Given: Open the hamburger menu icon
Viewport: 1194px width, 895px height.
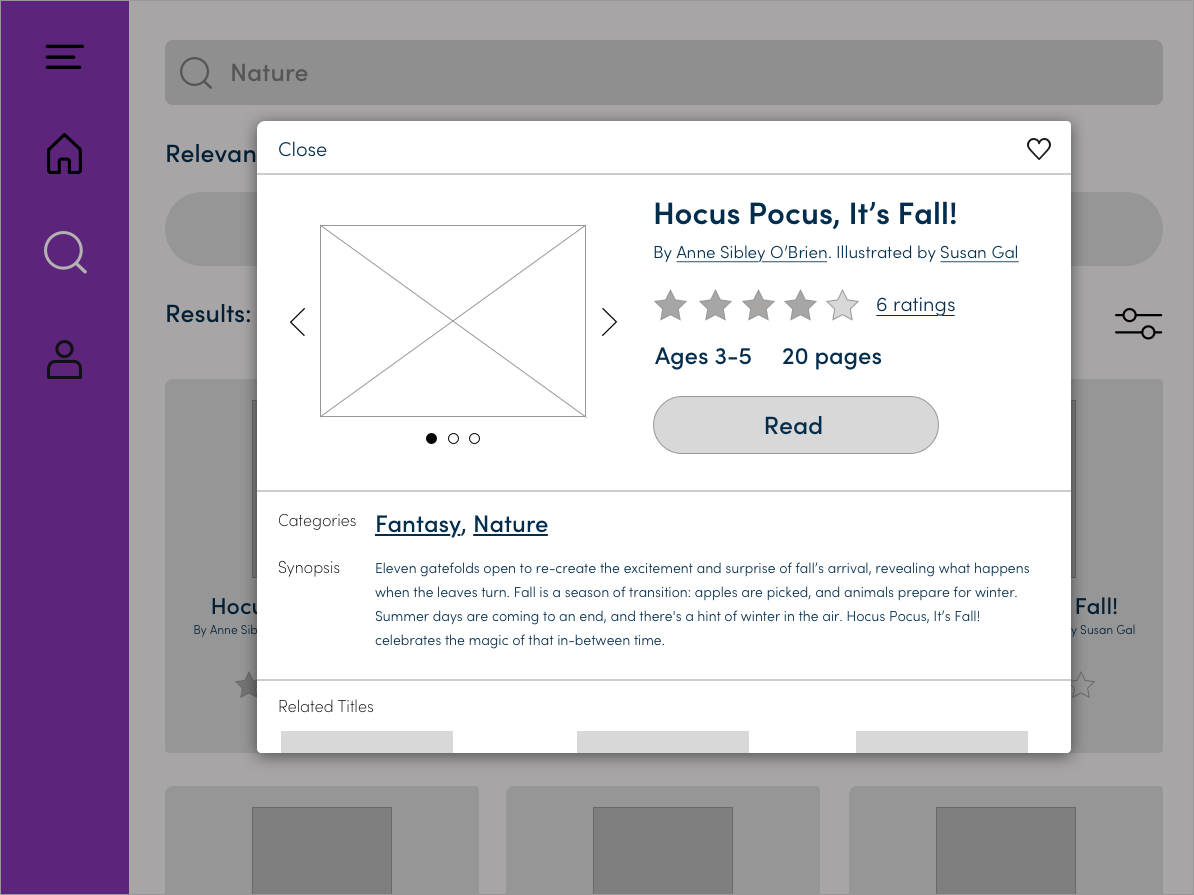Looking at the screenshot, I should tap(64, 57).
